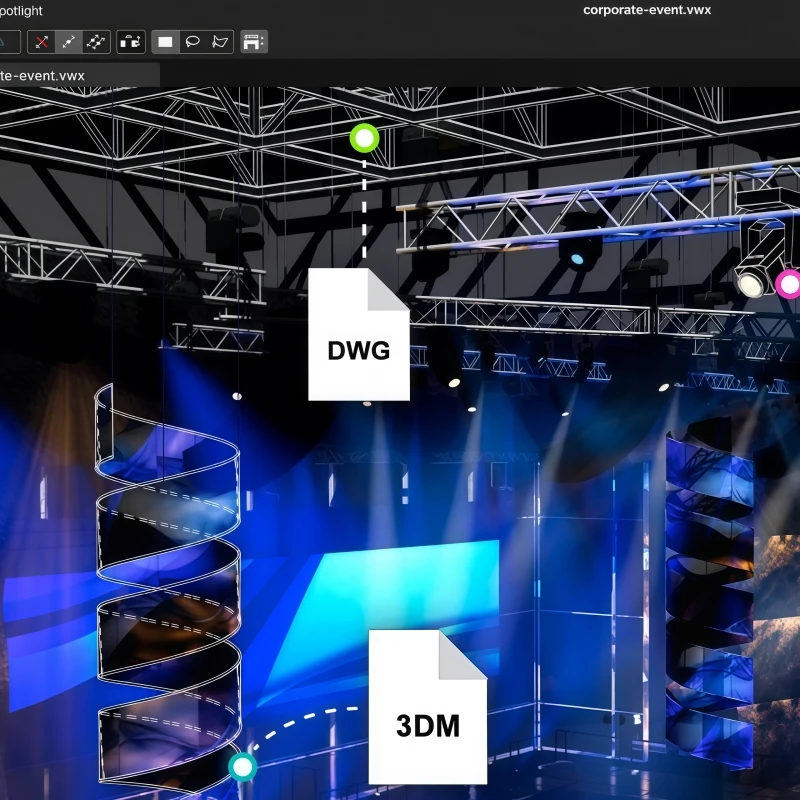
Task: Click the DWG file icon
Action: 359,334
